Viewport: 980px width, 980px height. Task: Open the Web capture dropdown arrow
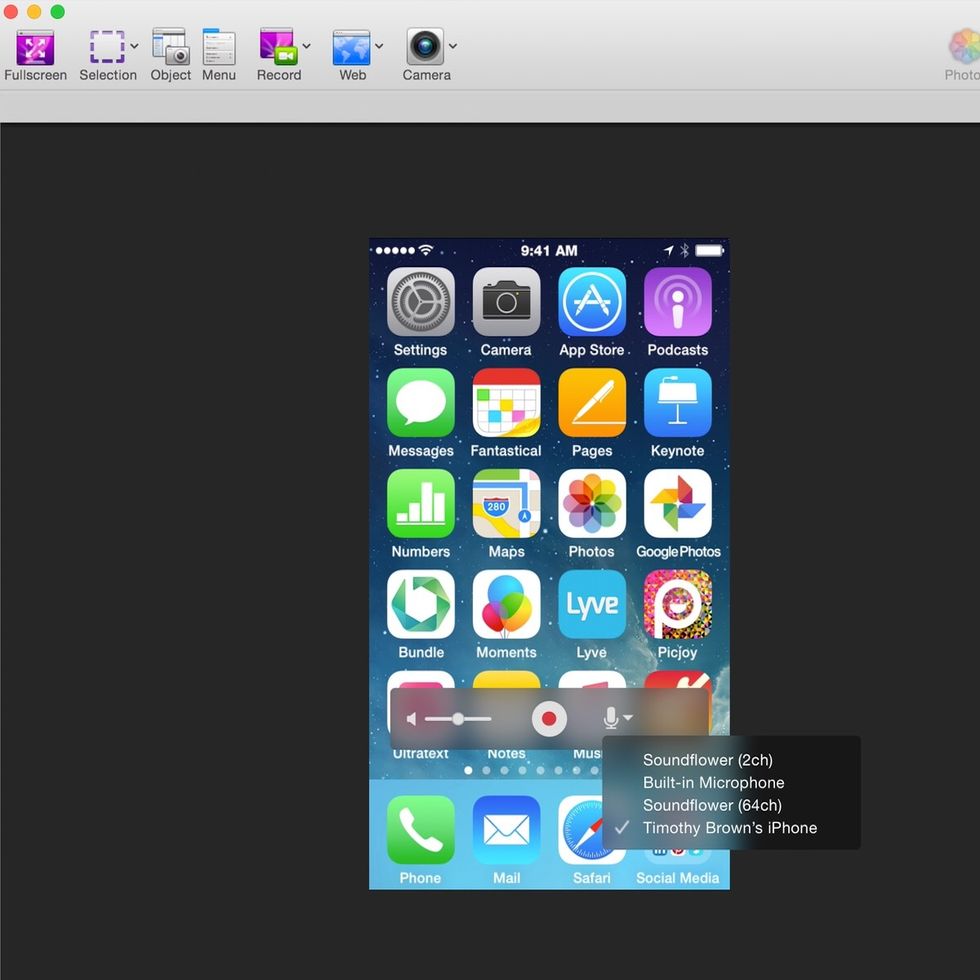[379, 46]
